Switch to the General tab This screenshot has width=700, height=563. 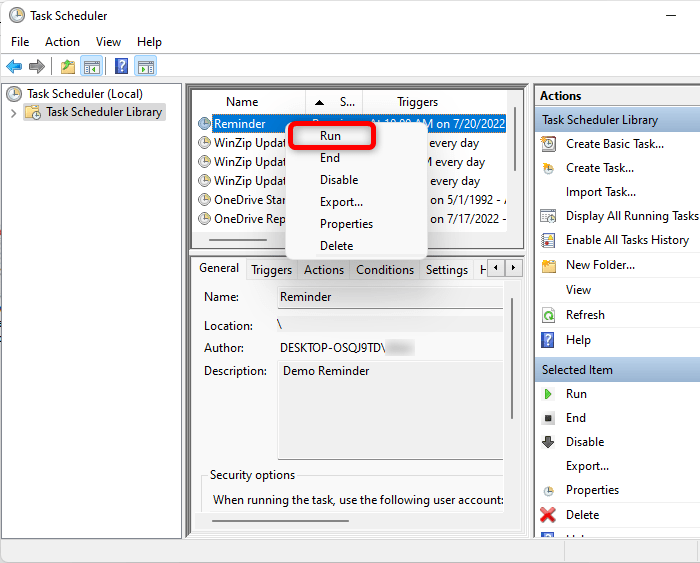coord(219,268)
